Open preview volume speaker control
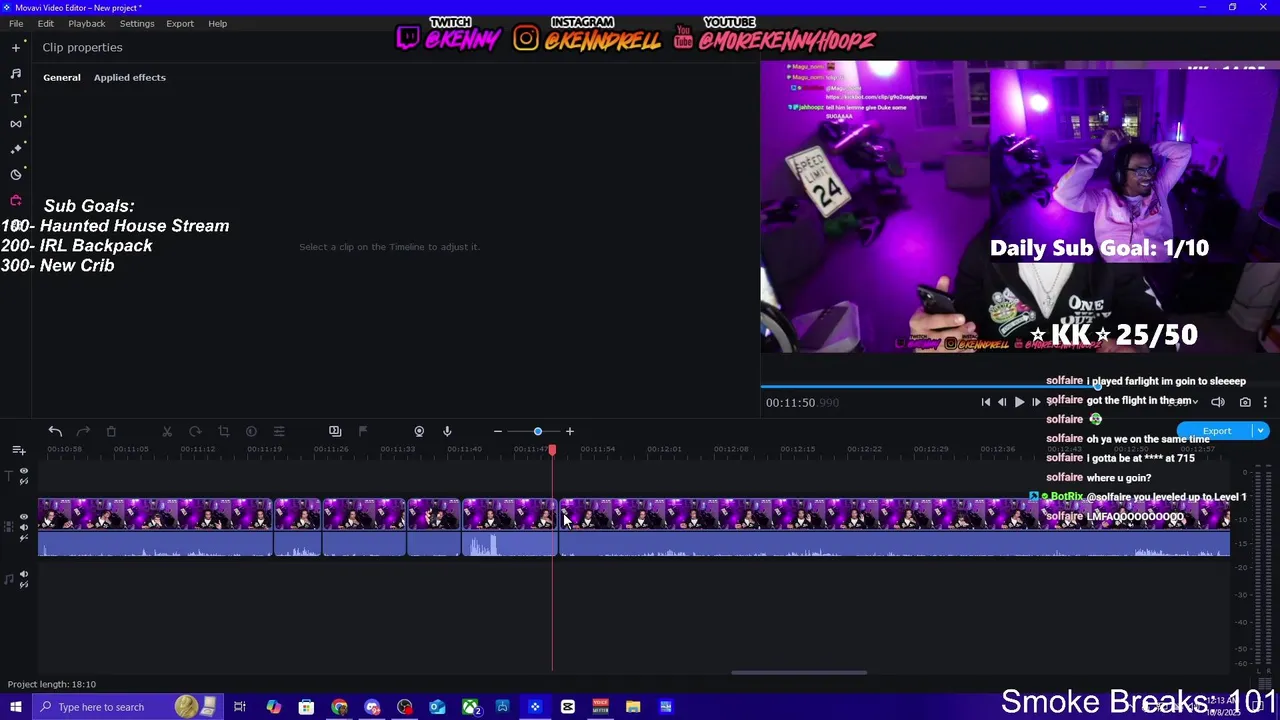Viewport: 1280px width, 720px height. [1218, 402]
